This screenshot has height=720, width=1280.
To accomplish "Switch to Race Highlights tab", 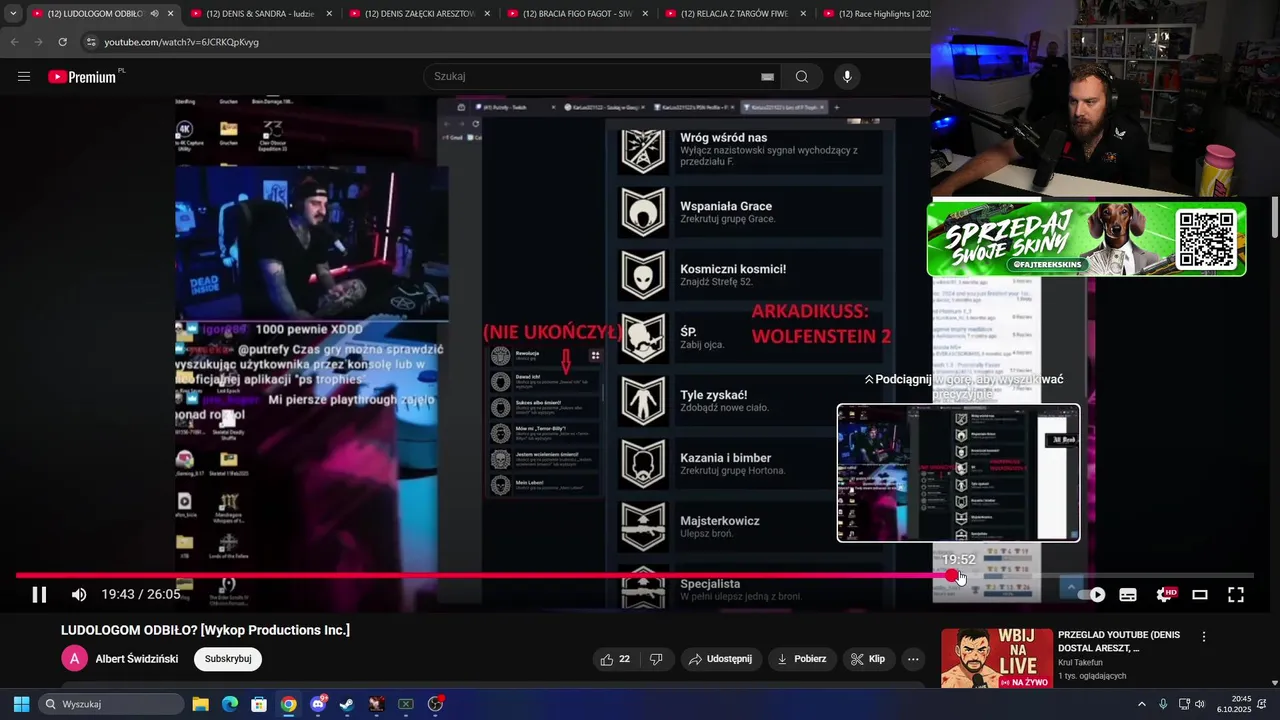I will click(876, 14).
